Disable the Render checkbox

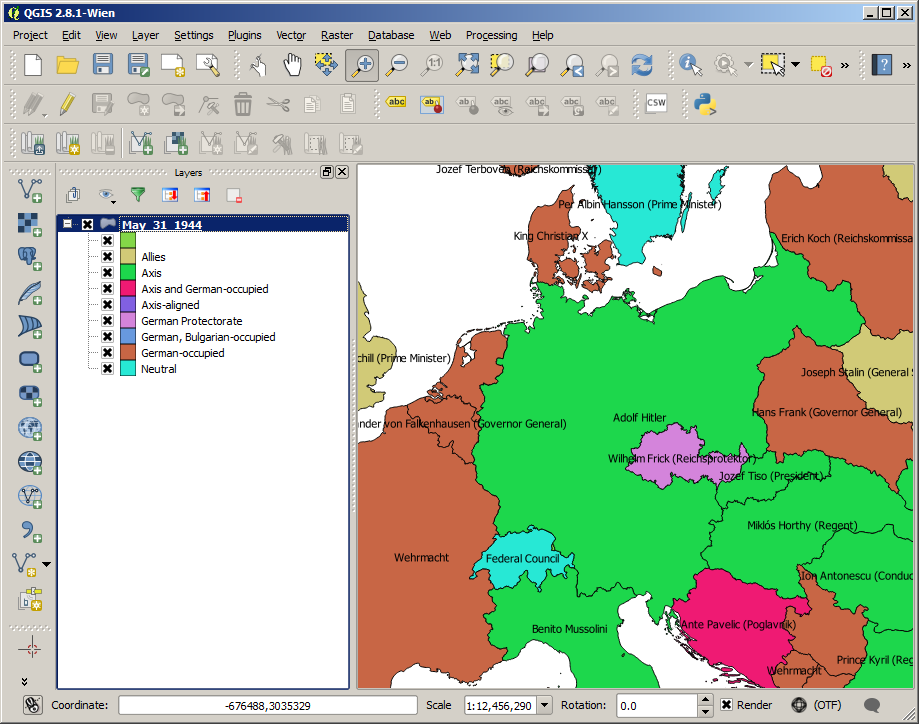pyautogui.click(x=727, y=705)
